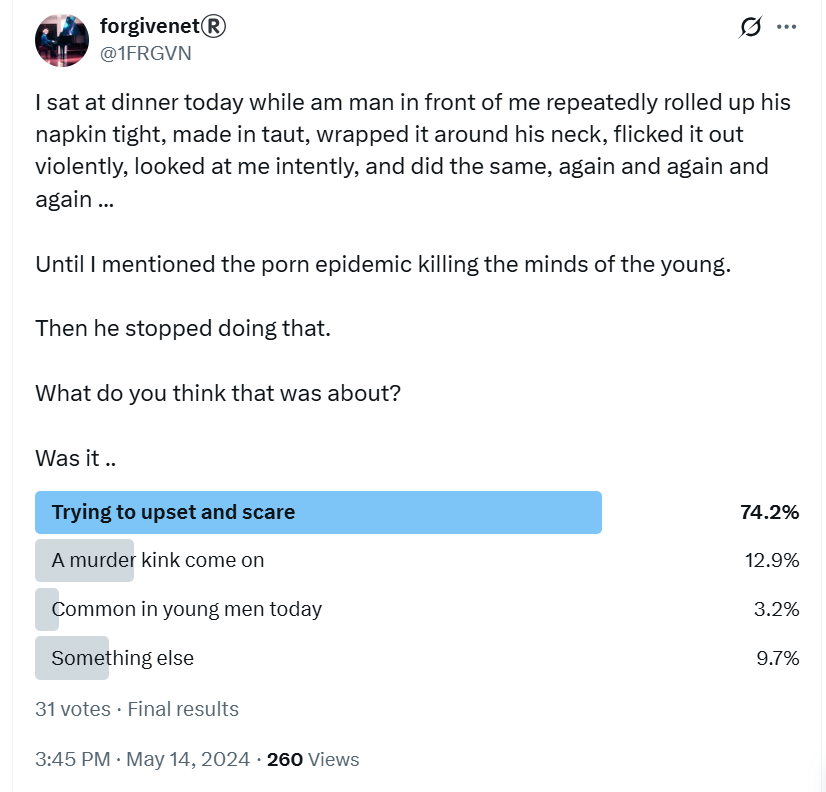Open the three-dot more options menu

click(786, 26)
